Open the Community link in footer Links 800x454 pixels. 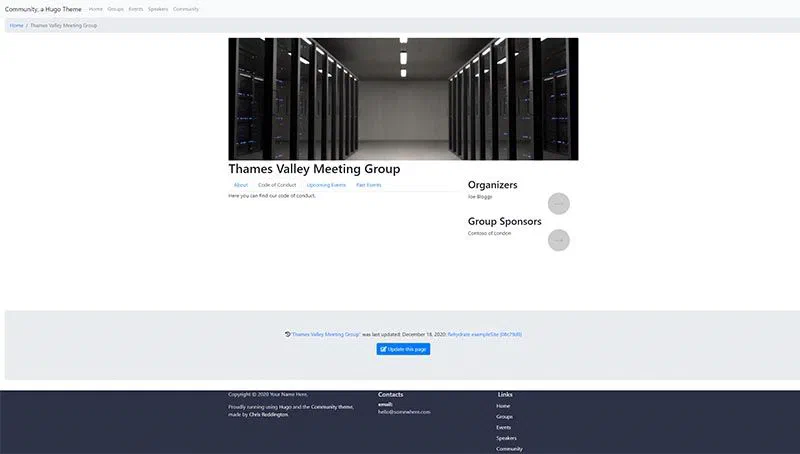pos(509,449)
